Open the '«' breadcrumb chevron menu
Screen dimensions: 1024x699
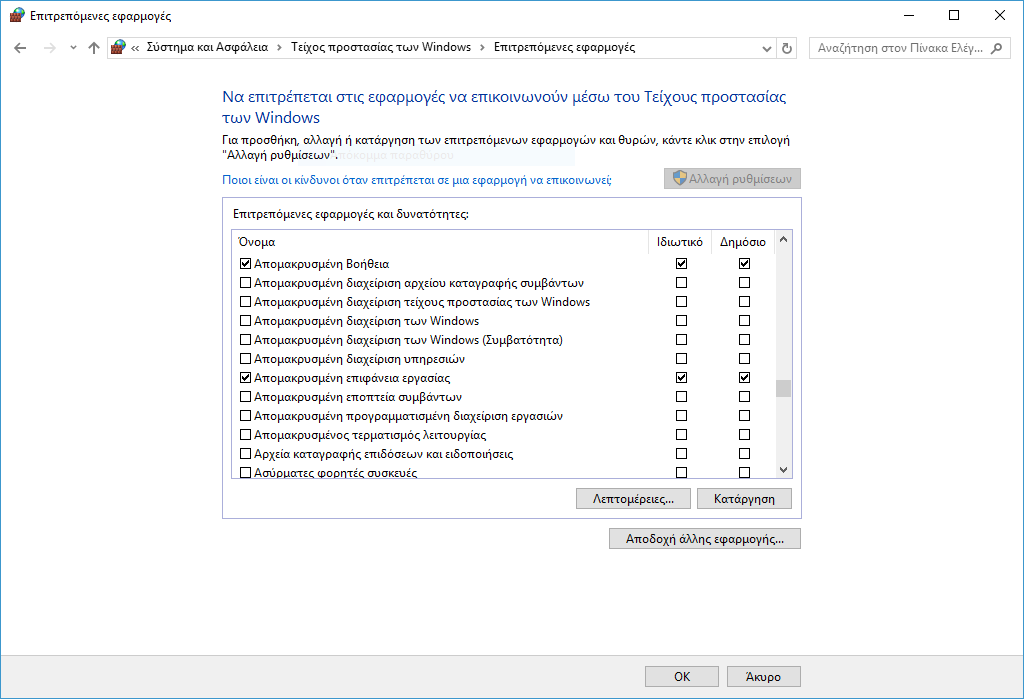click(x=135, y=48)
